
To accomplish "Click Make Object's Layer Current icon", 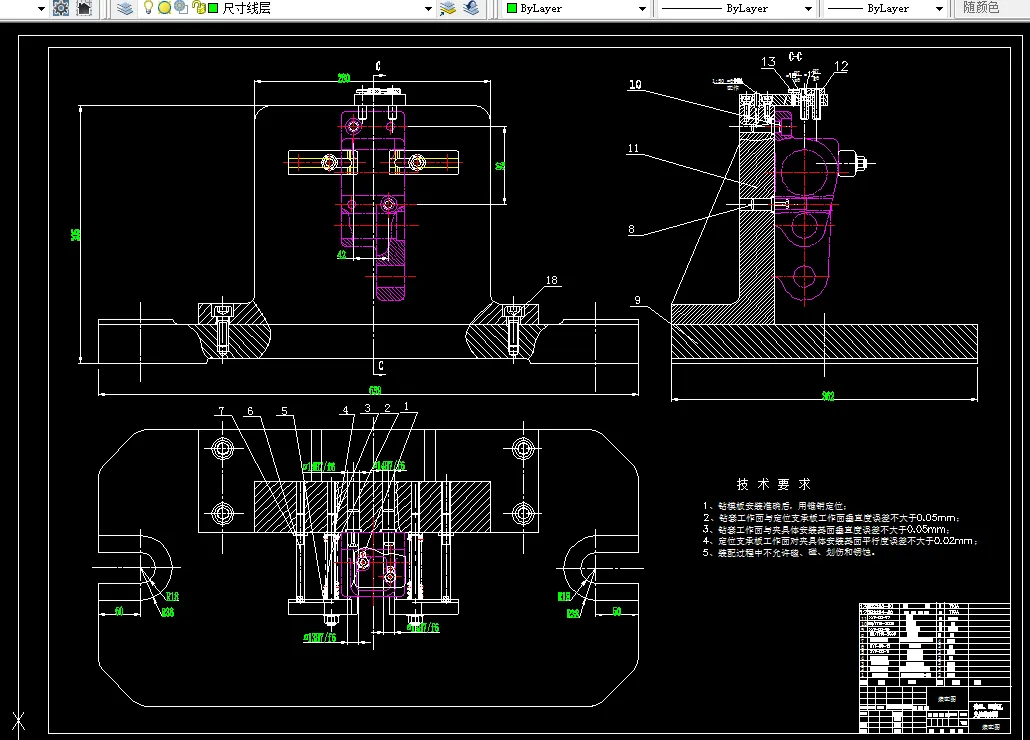I will [x=448, y=9].
